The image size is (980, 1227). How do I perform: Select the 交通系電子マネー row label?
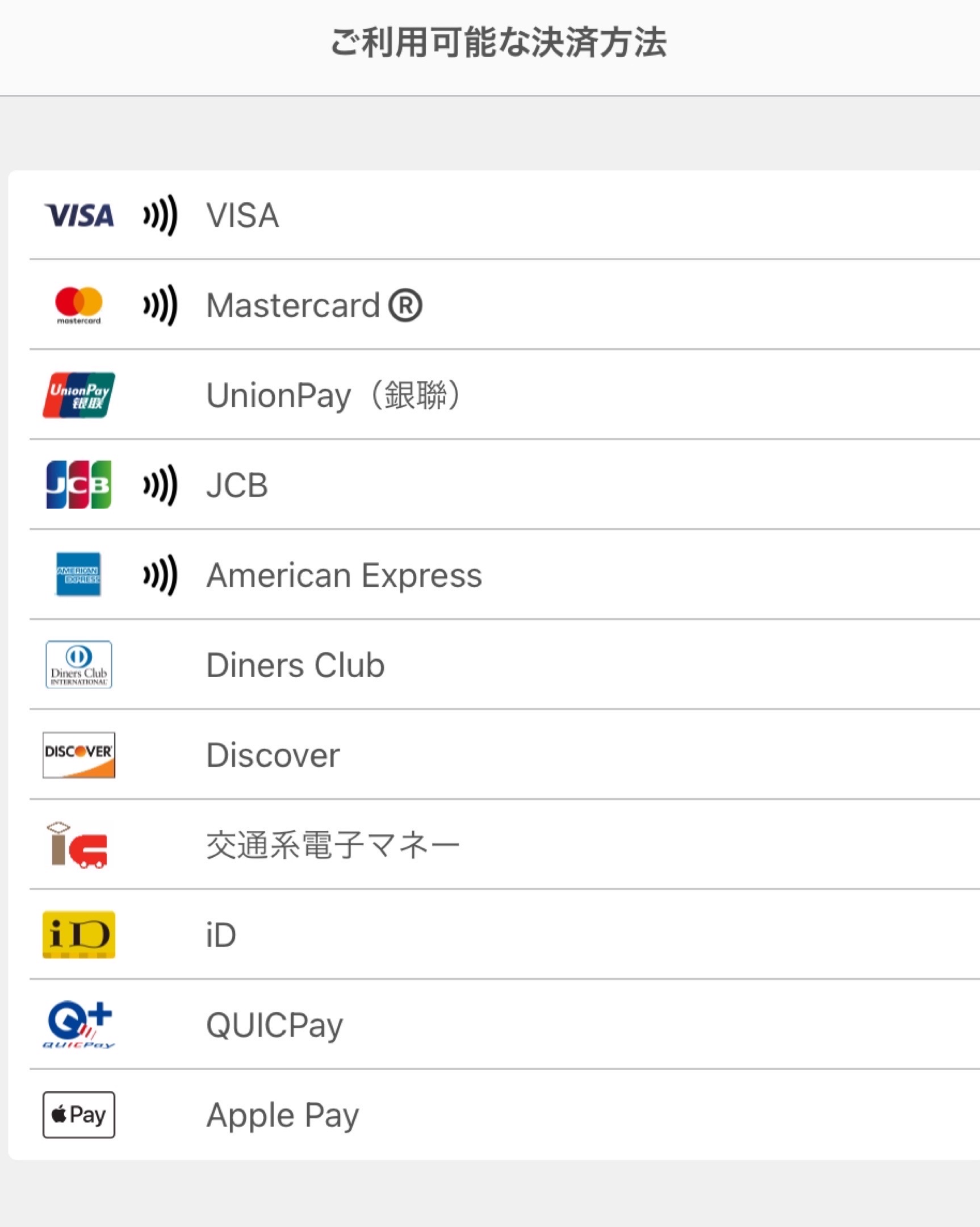point(333,845)
